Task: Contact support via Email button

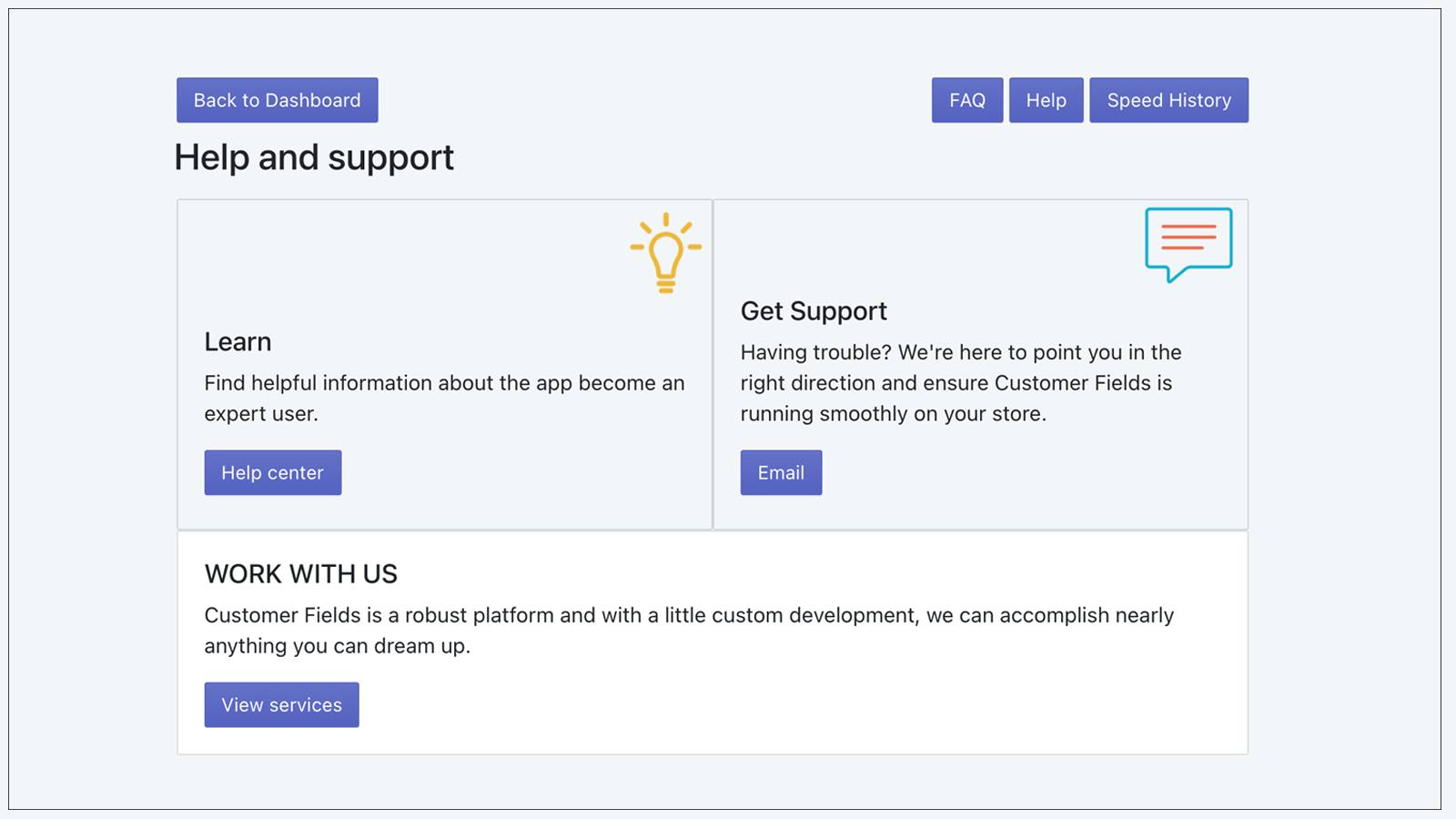Action: coord(781,472)
